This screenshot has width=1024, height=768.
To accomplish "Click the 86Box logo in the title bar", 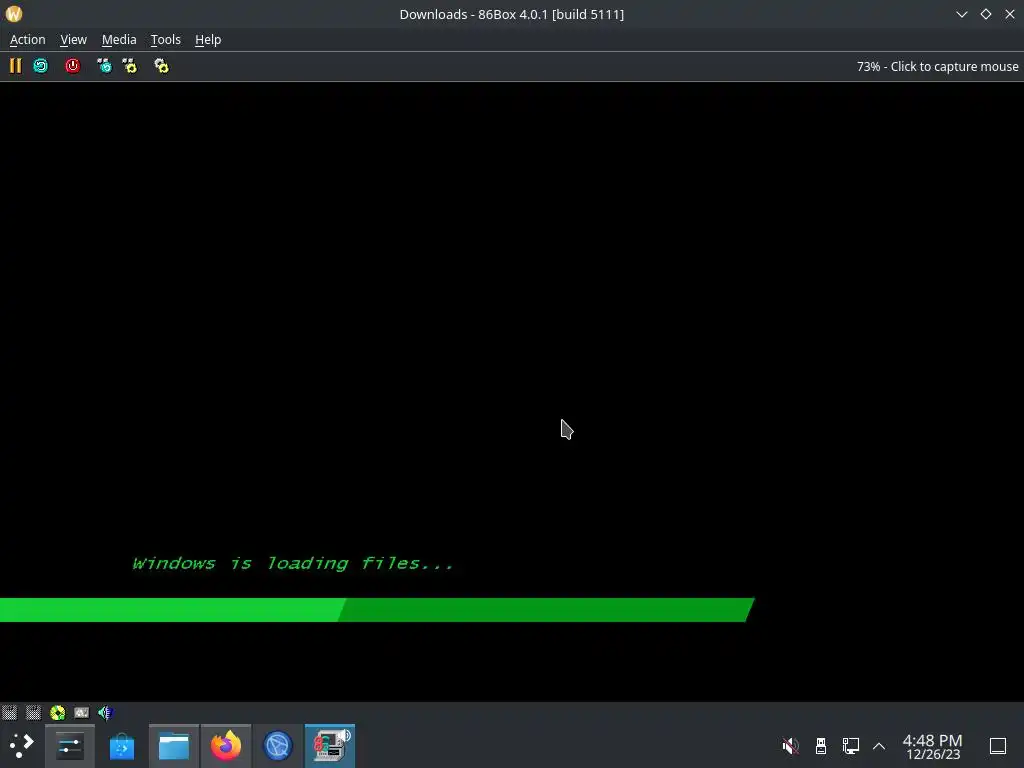I will 14,14.
